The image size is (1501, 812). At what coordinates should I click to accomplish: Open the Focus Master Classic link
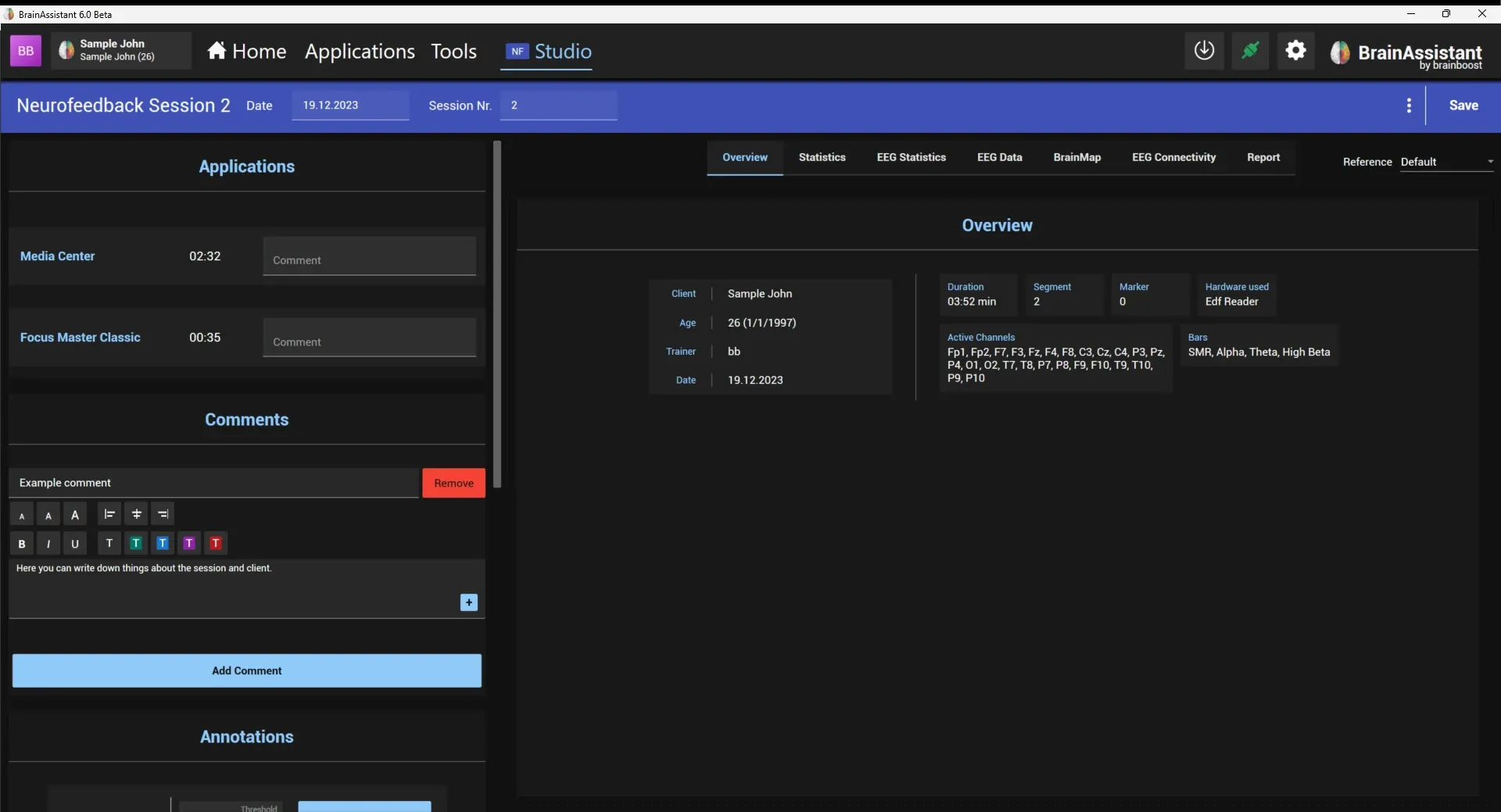[80, 338]
